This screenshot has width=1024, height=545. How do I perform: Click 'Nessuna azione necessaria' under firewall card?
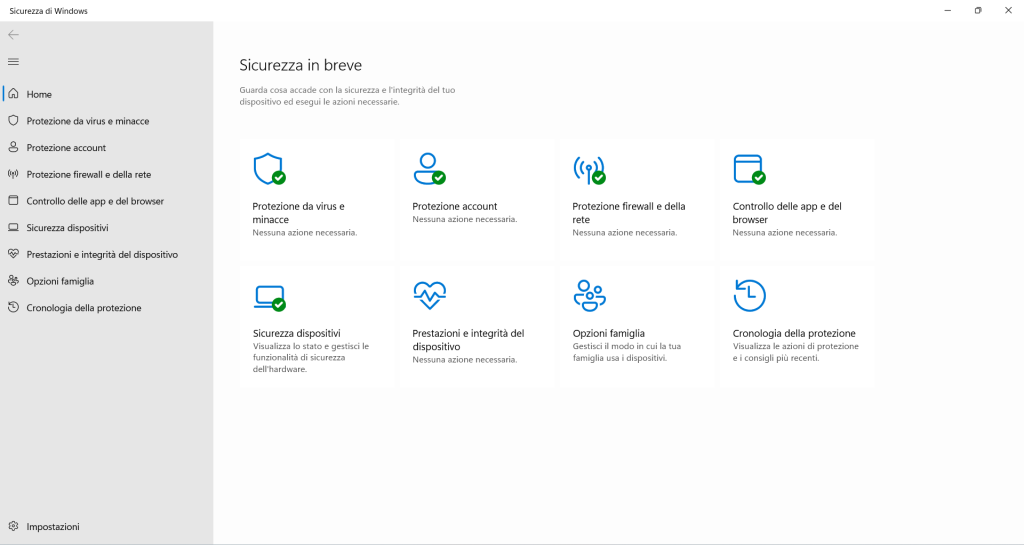624,232
